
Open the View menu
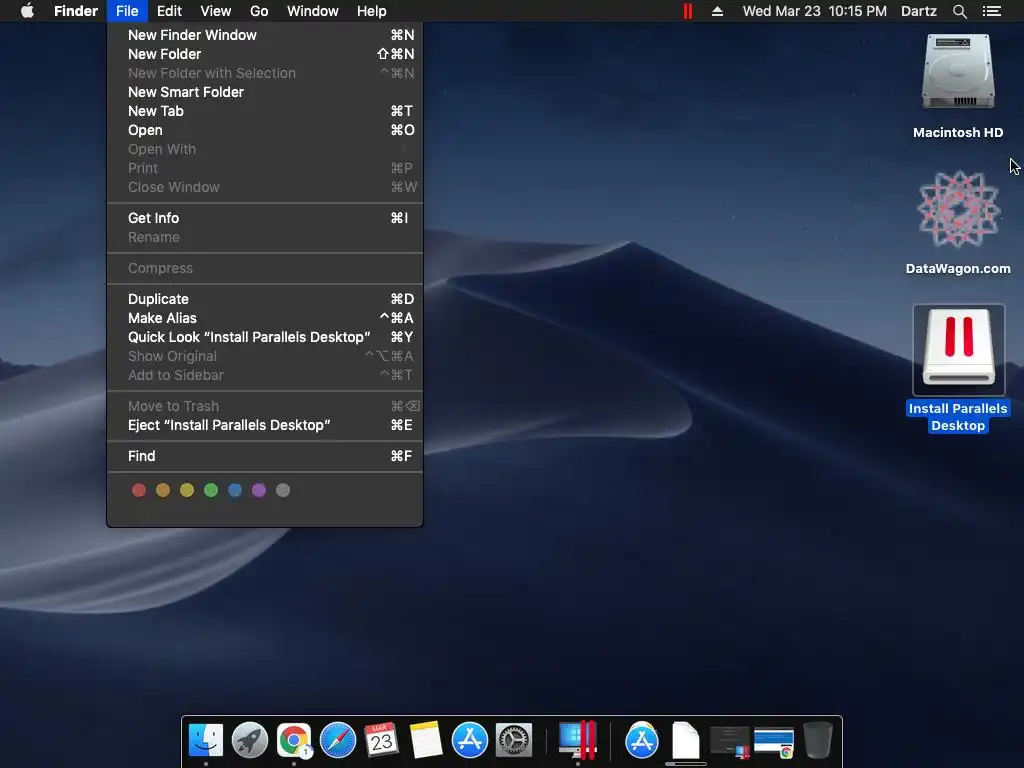coord(216,11)
